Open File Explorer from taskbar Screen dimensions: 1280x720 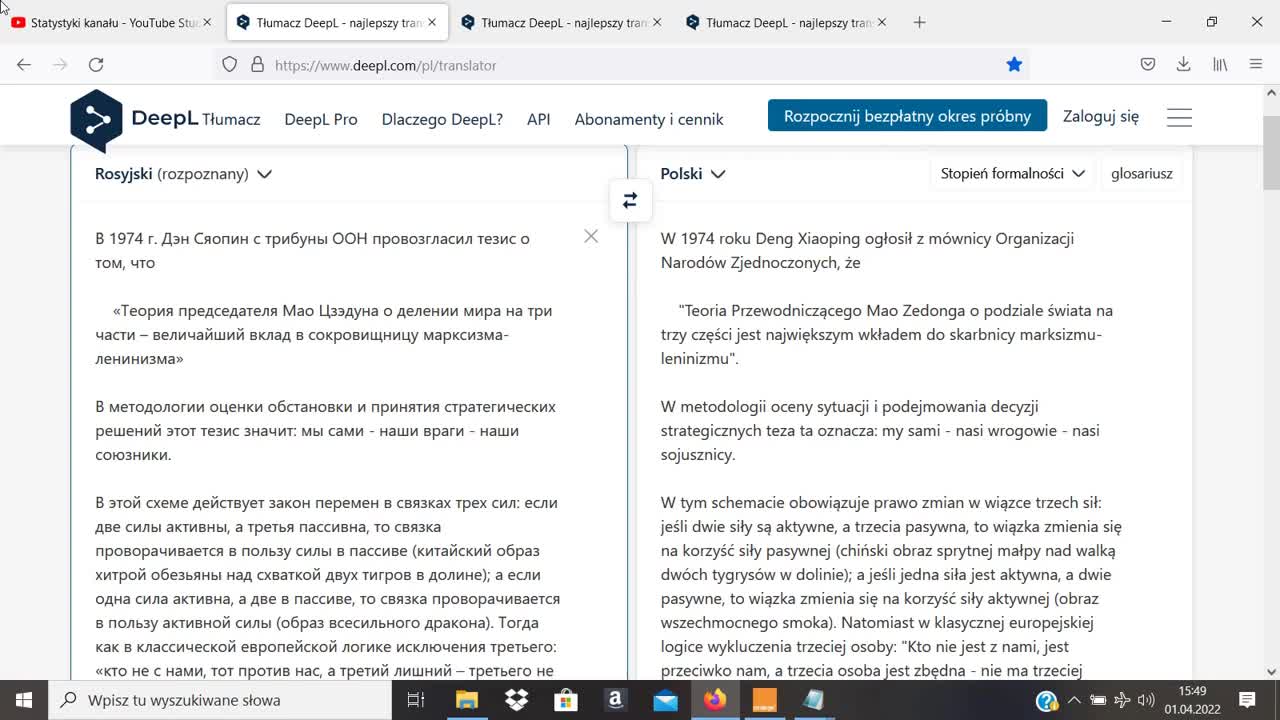466,700
